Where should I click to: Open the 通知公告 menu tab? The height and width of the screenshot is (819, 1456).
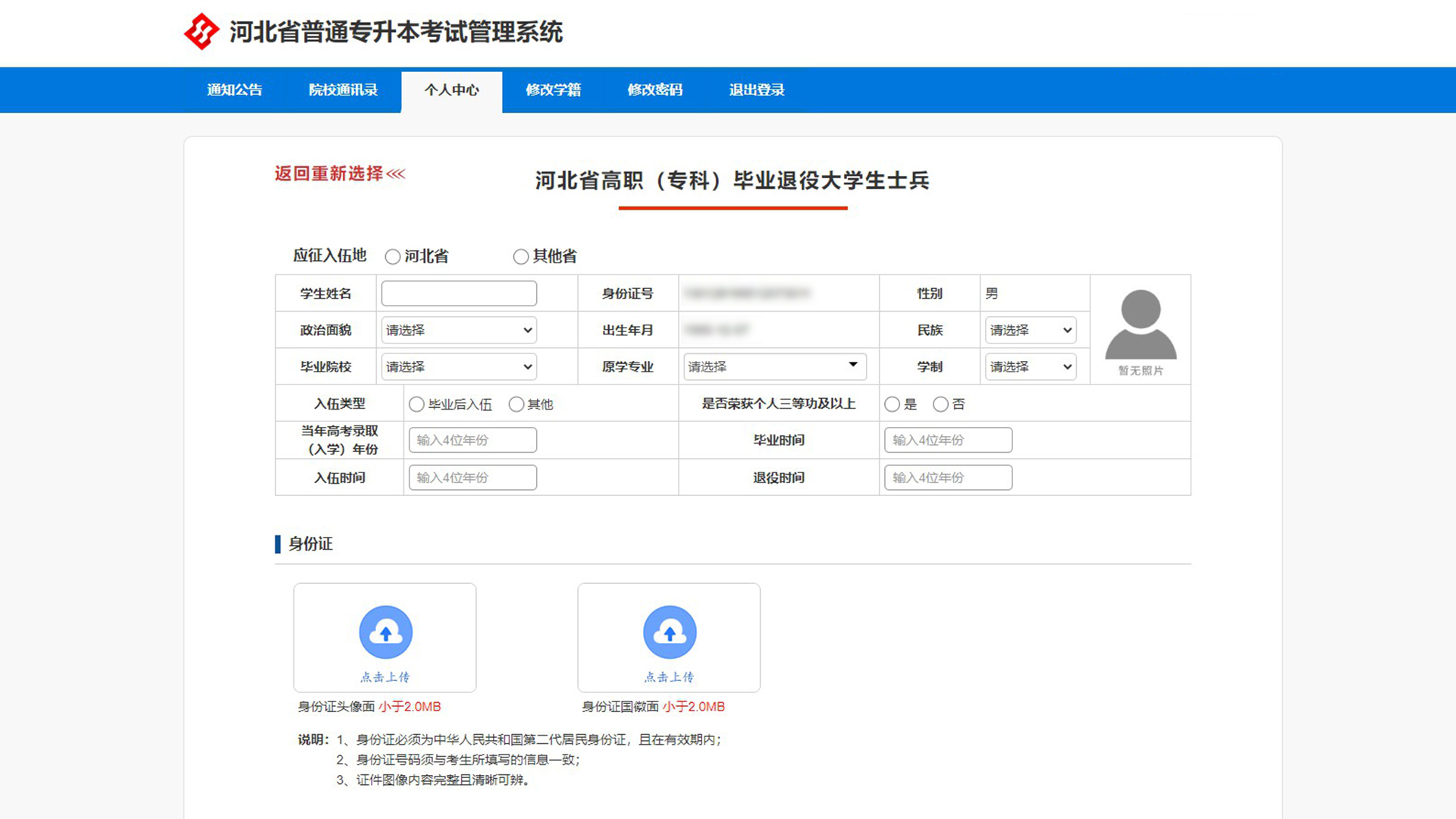234,89
